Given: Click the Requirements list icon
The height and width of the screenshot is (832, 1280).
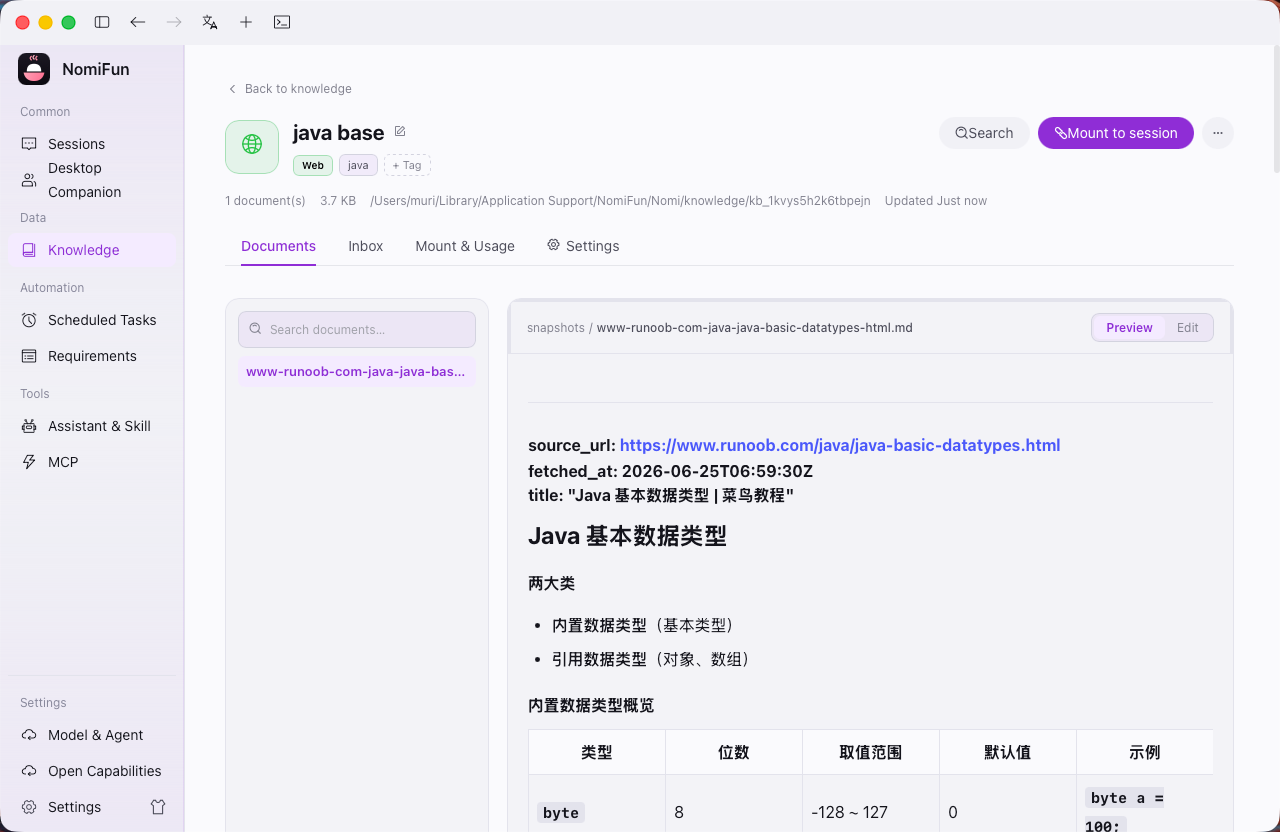Looking at the screenshot, I should (29, 356).
